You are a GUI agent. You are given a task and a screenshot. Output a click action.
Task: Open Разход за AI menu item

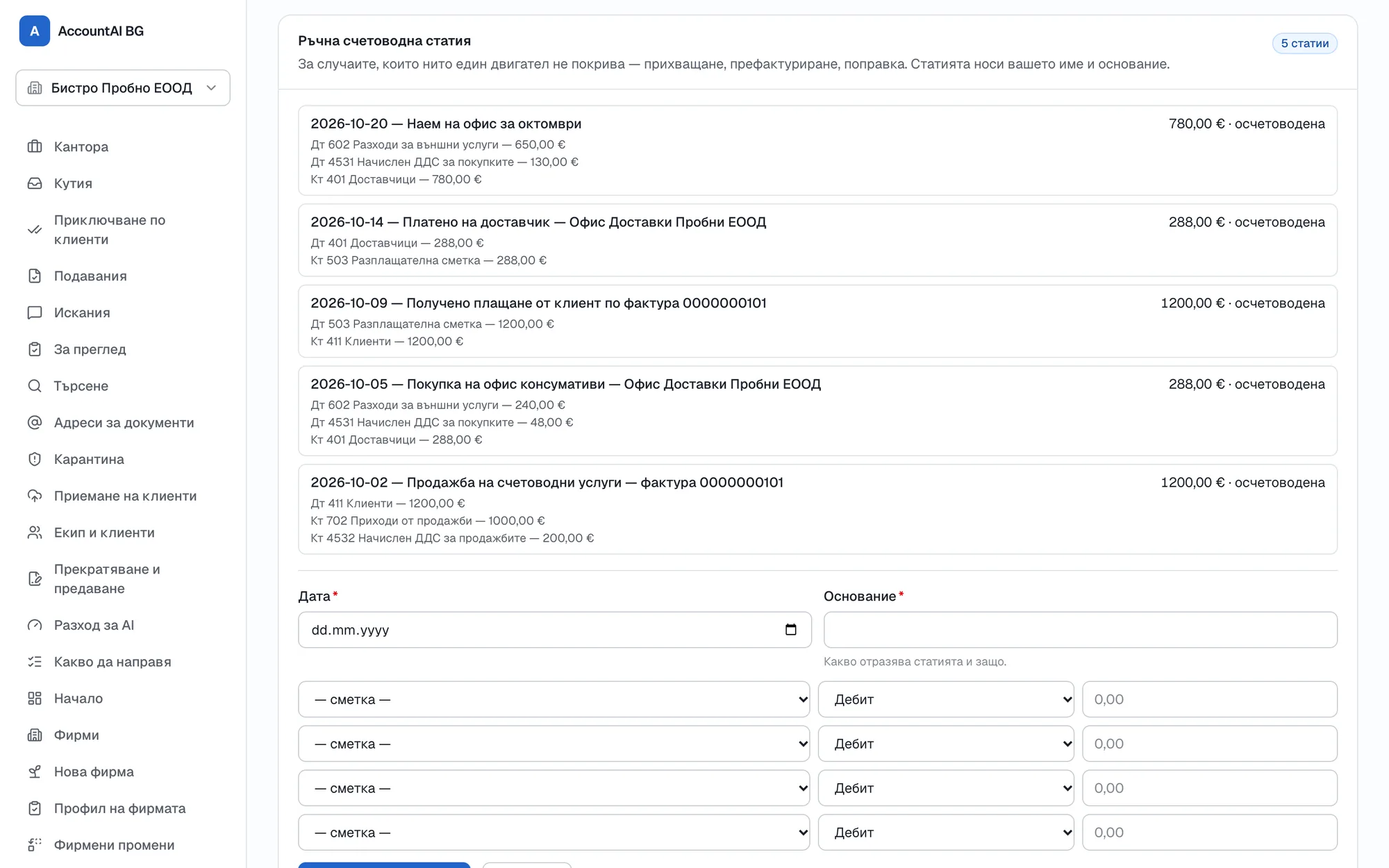123,625
